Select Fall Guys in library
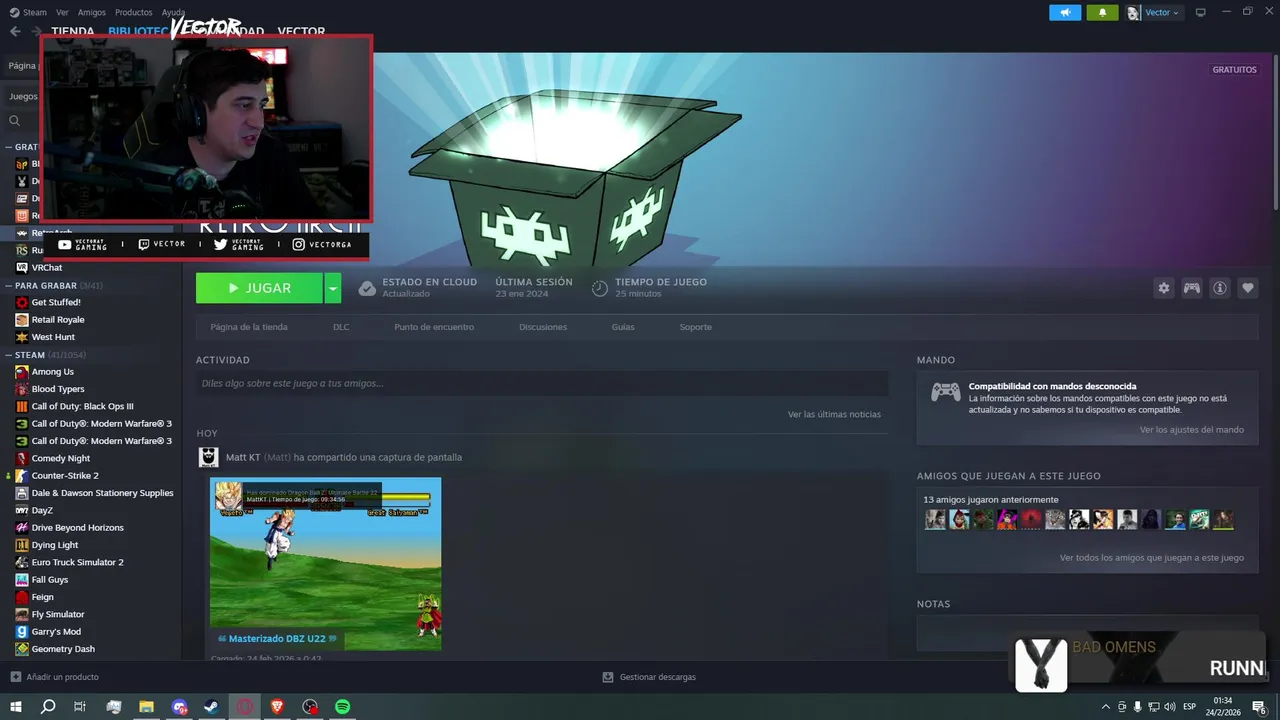This screenshot has width=1280, height=720. (50, 580)
